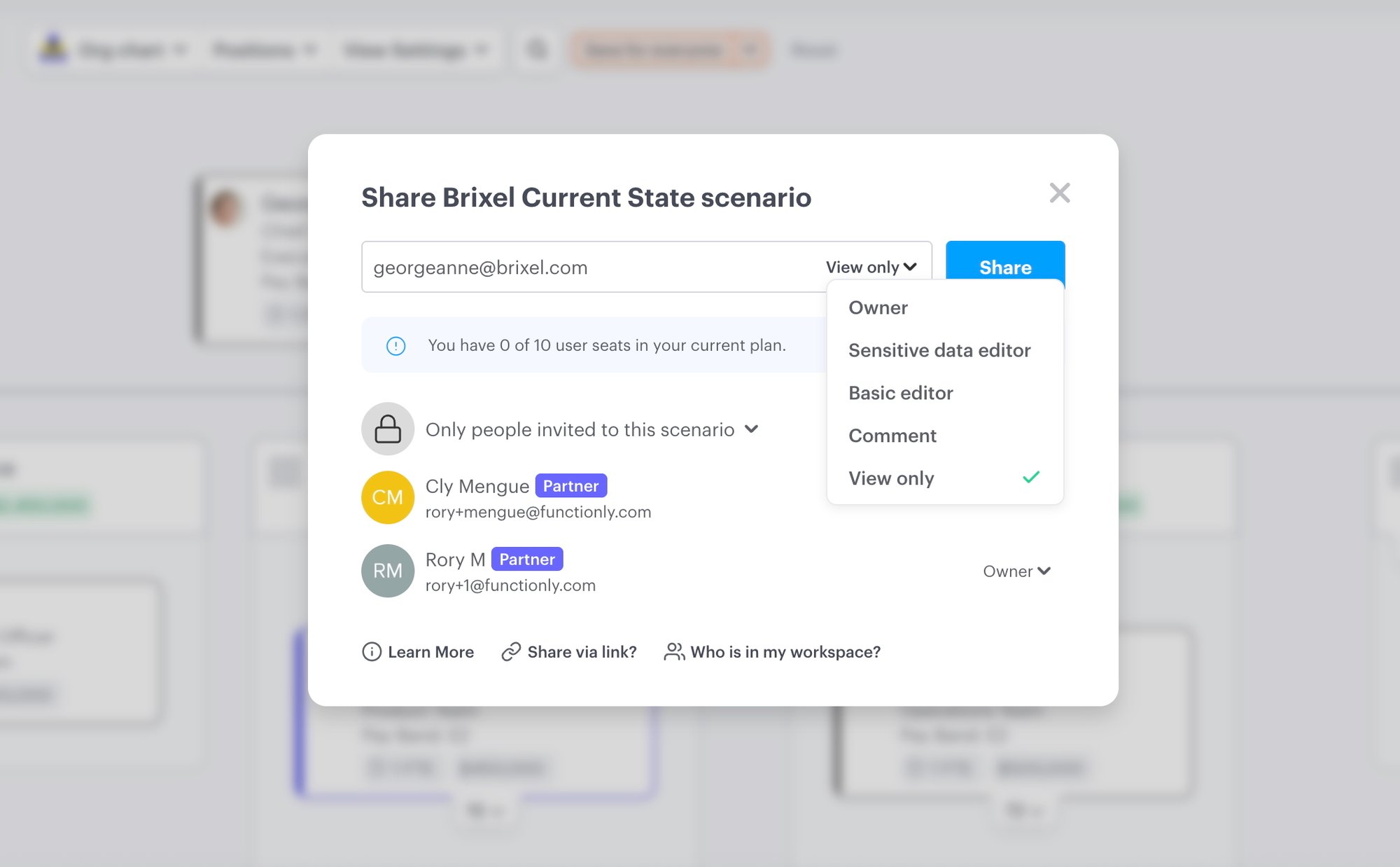Open the Owner dropdown next to Rory M

coord(1016,571)
